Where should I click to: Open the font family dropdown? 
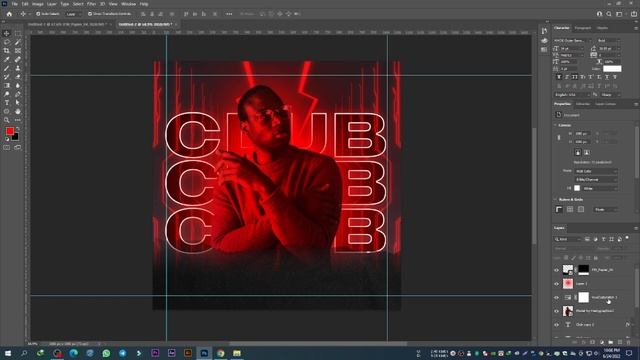click(x=572, y=41)
